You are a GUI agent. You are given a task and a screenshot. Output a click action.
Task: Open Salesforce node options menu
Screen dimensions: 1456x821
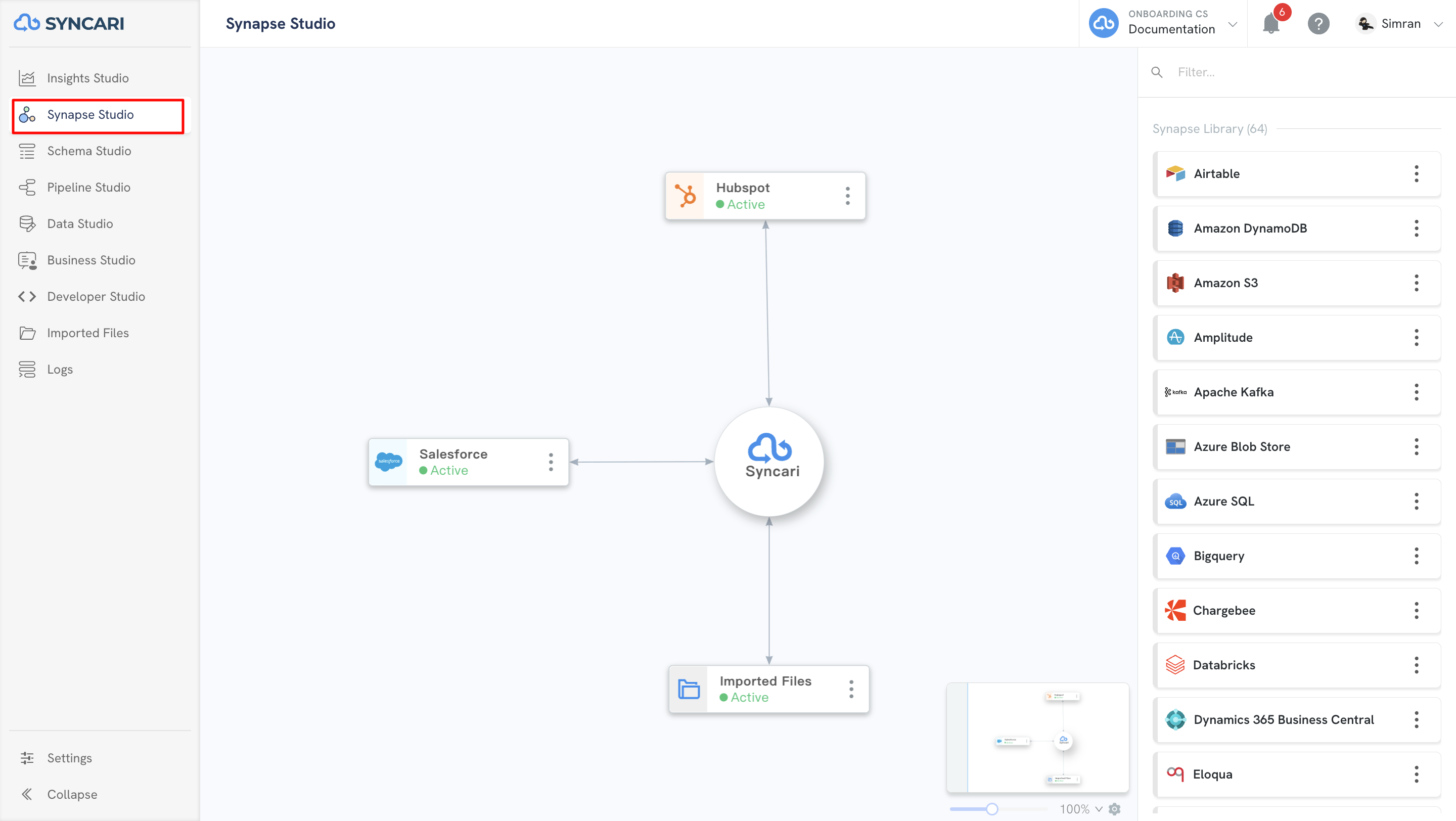coord(551,462)
